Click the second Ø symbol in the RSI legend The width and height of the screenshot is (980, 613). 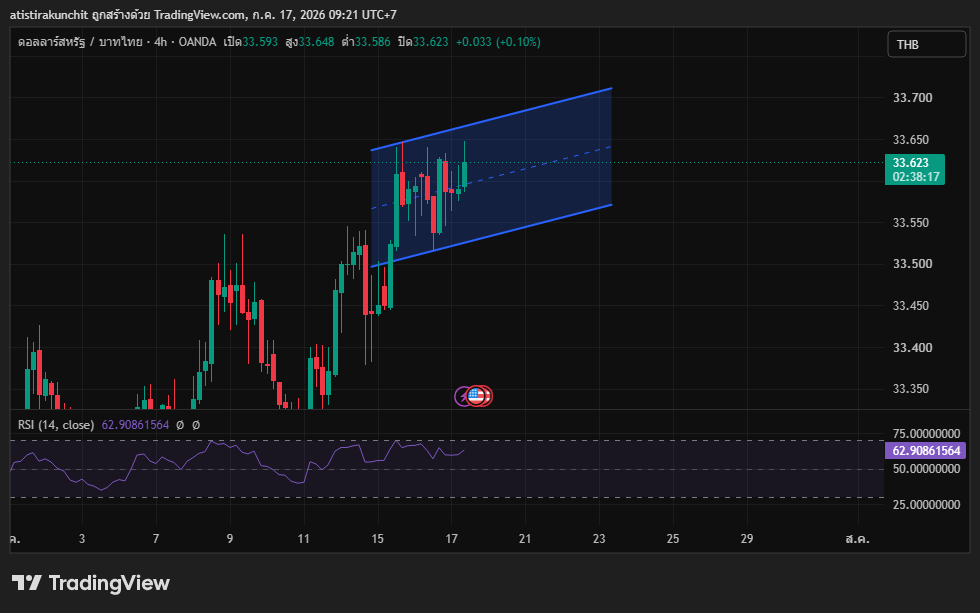[x=196, y=425]
